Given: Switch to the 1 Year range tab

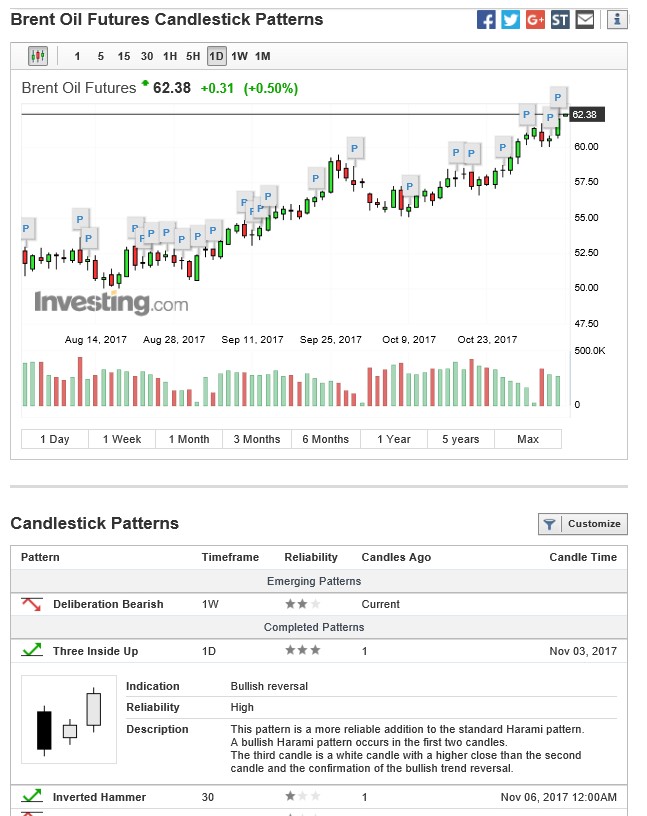Looking at the screenshot, I should click(394, 439).
